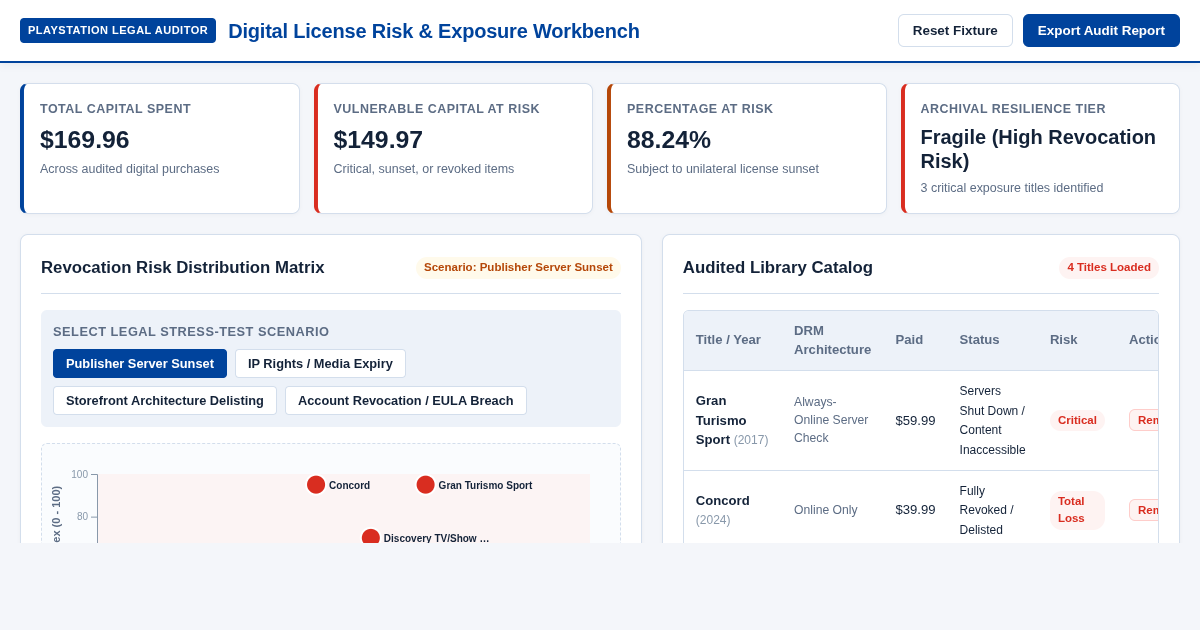The image size is (1200, 630).
Task: Remove Gran Turismo Sport from catalog
Action: 1144,420
